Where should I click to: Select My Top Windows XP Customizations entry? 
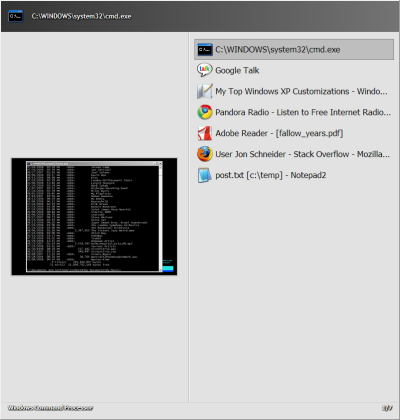pos(294,91)
